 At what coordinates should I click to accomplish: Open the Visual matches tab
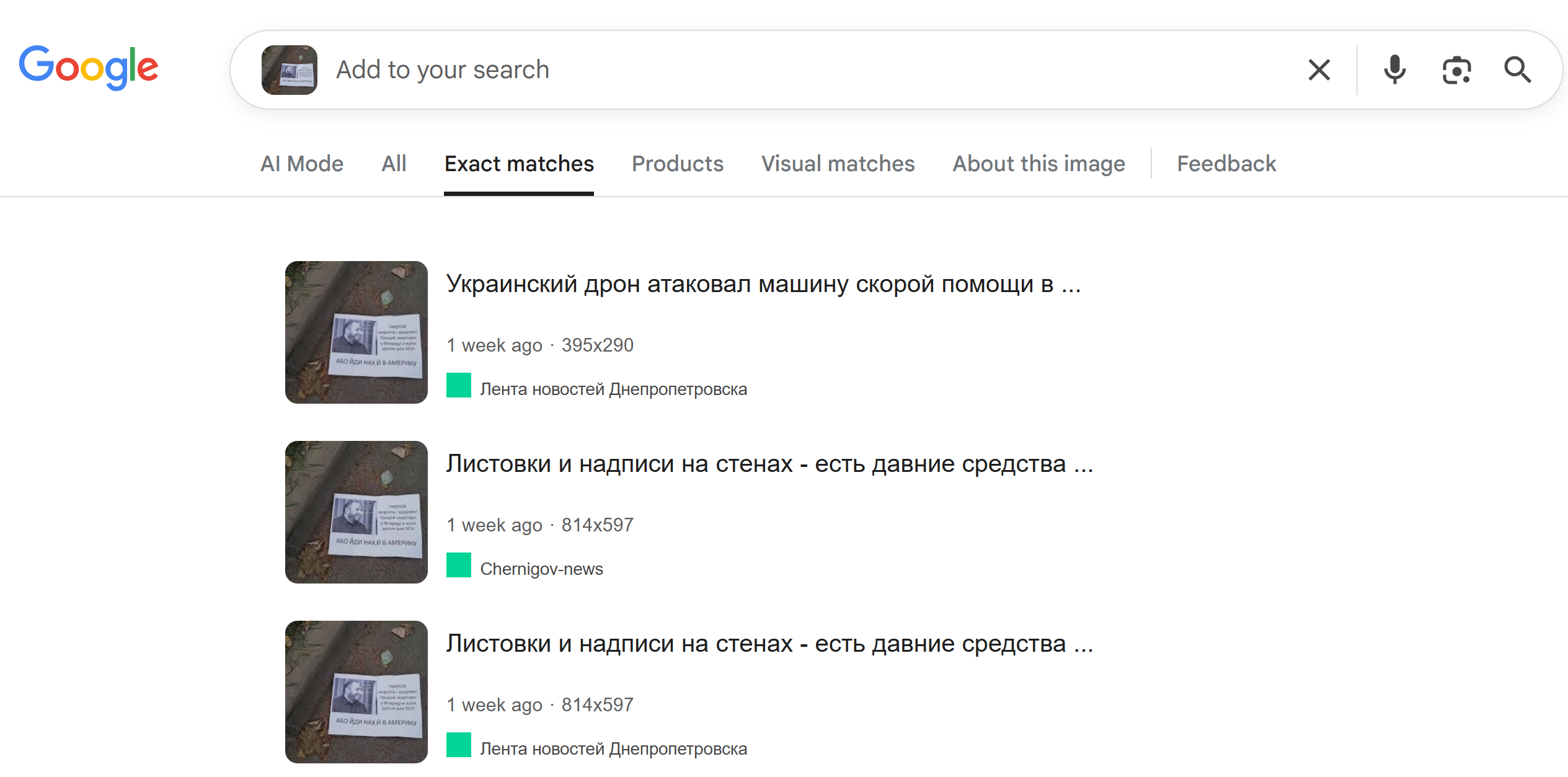pyautogui.click(x=838, y=164)
